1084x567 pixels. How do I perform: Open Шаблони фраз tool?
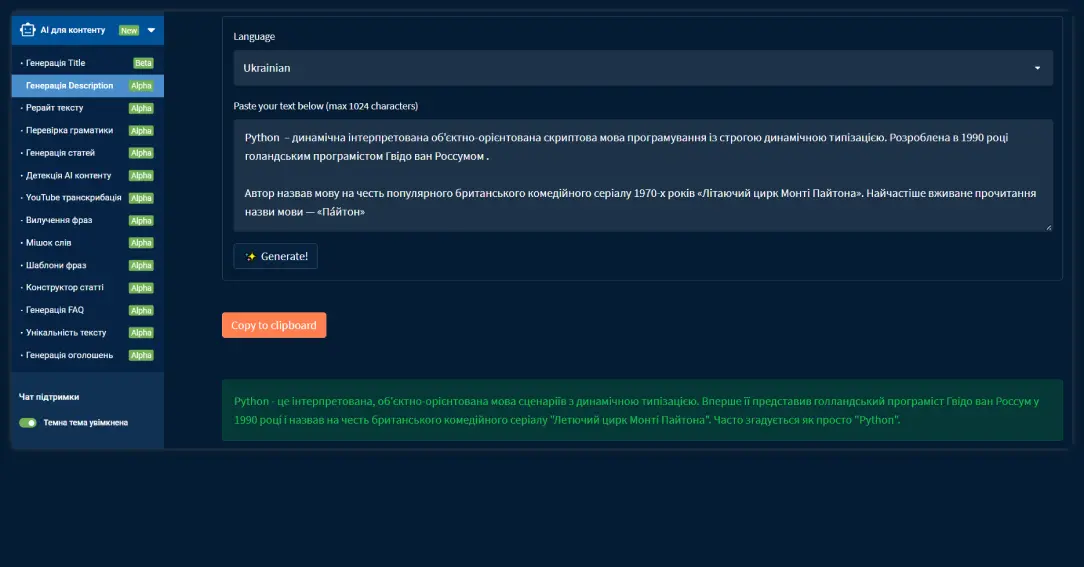[x=88, y=266]
